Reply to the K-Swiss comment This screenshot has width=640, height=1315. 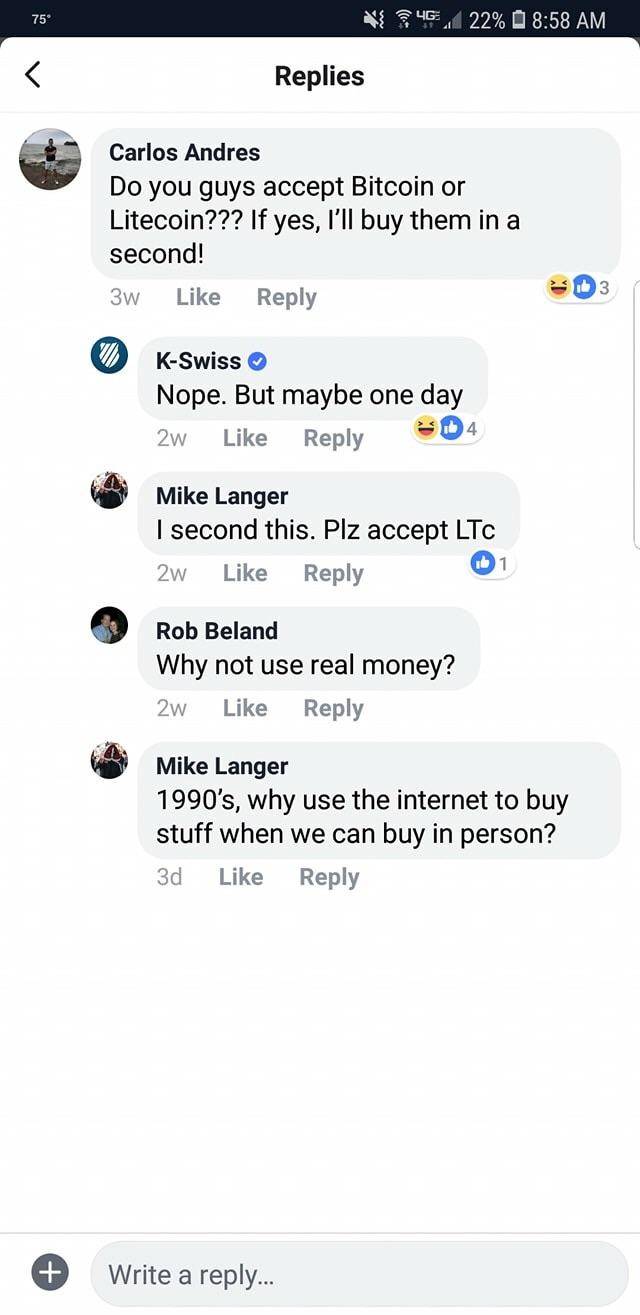[333, 438]
